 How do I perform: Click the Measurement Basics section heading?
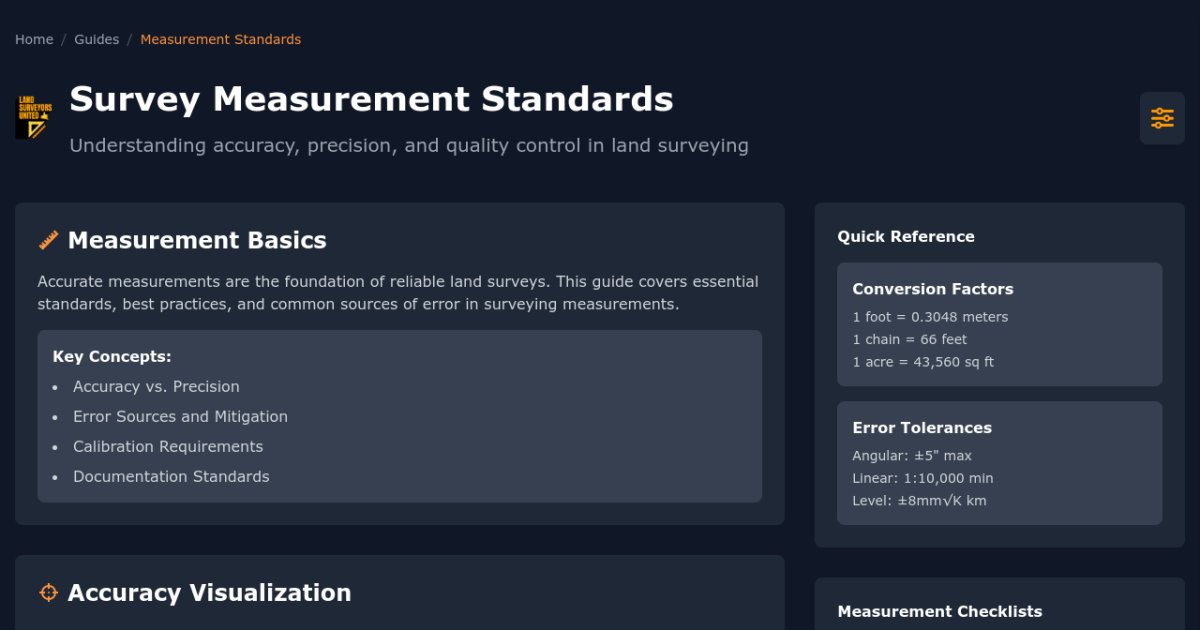pyautogui.click(x=197, y=240)
